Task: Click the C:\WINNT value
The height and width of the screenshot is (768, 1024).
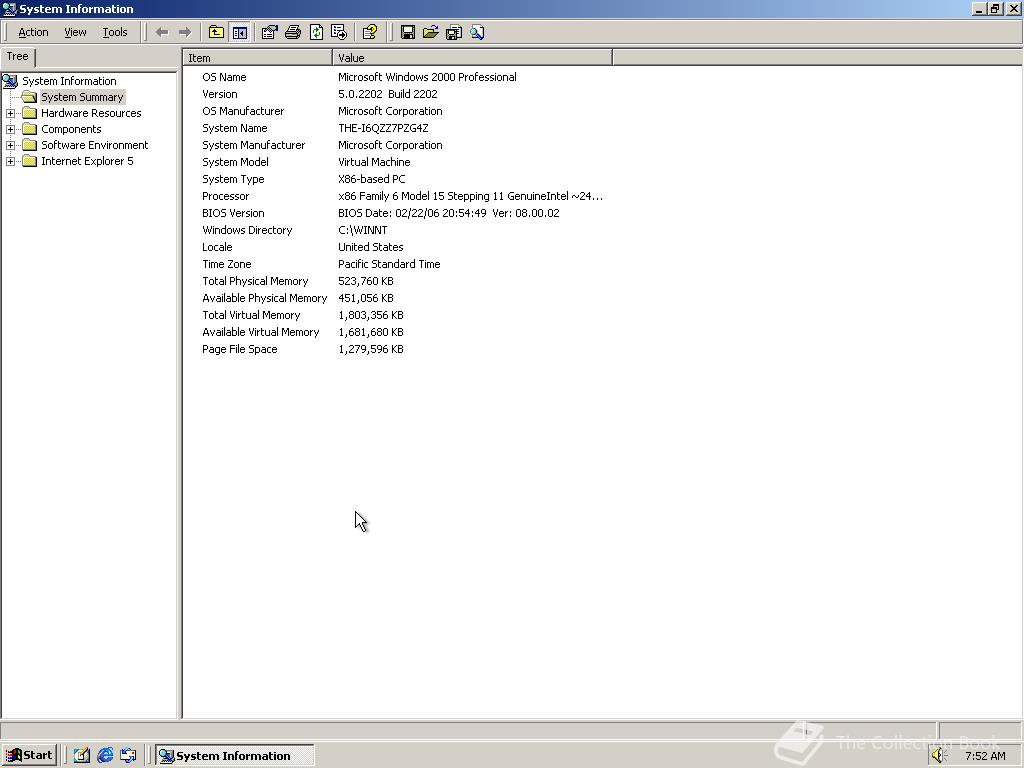Action: click(x=362, y=230)
